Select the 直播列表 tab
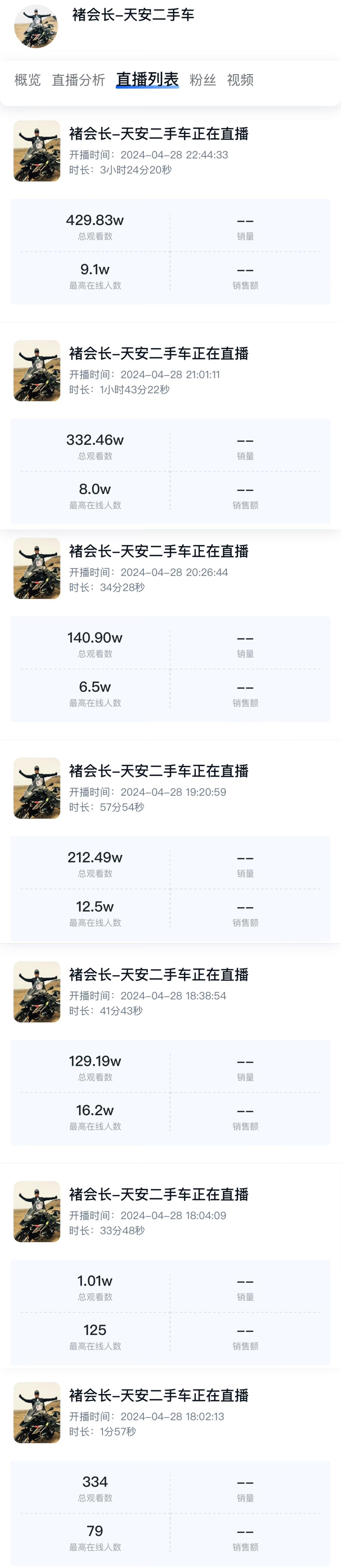Image resolution: width=341 pixels, height=1568 pixels. point(147,80)
